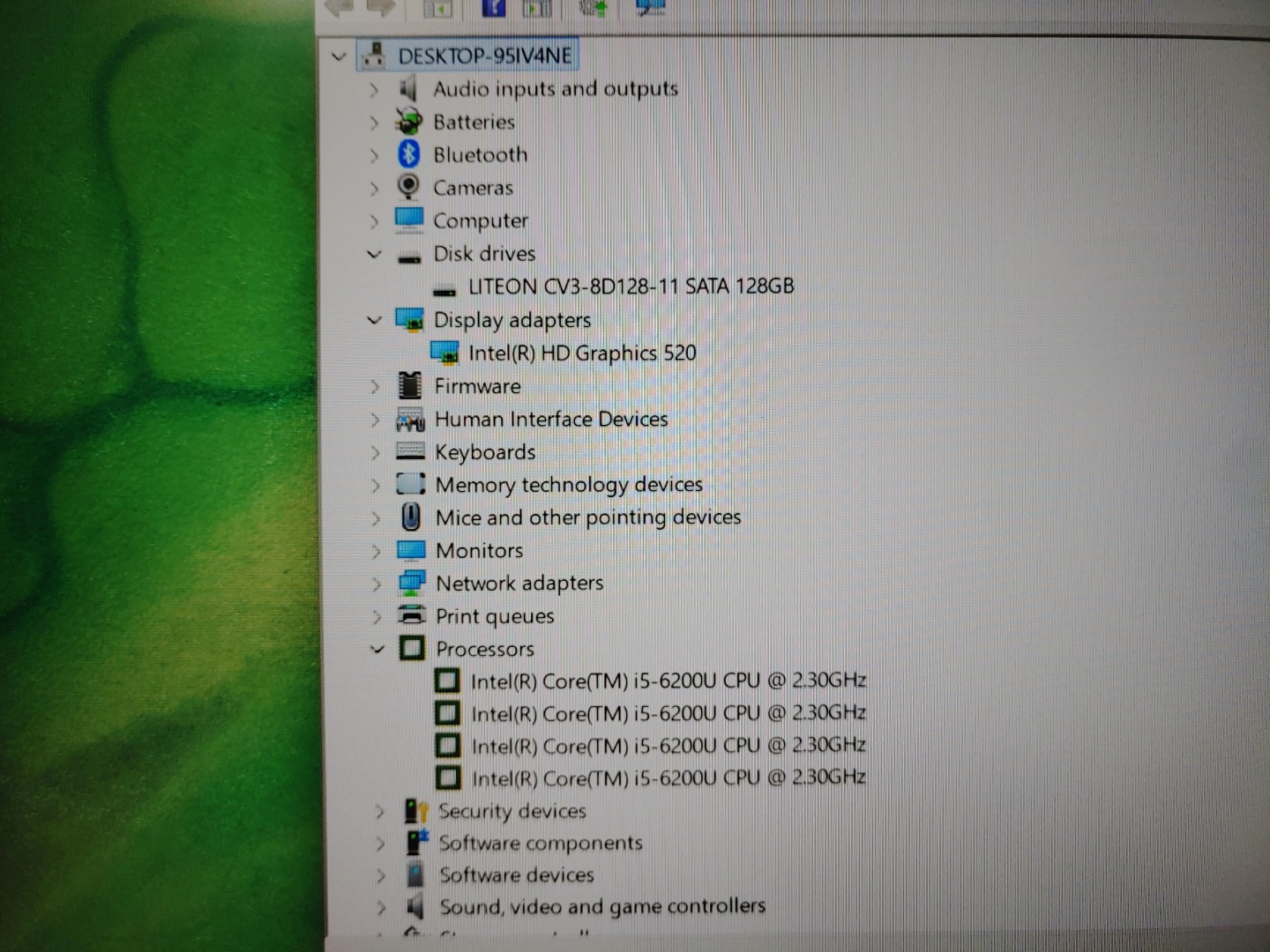Select the LITEON CV3-8D128-11 SATA drive
The image size is (1270, 952).
pos(631,286)
